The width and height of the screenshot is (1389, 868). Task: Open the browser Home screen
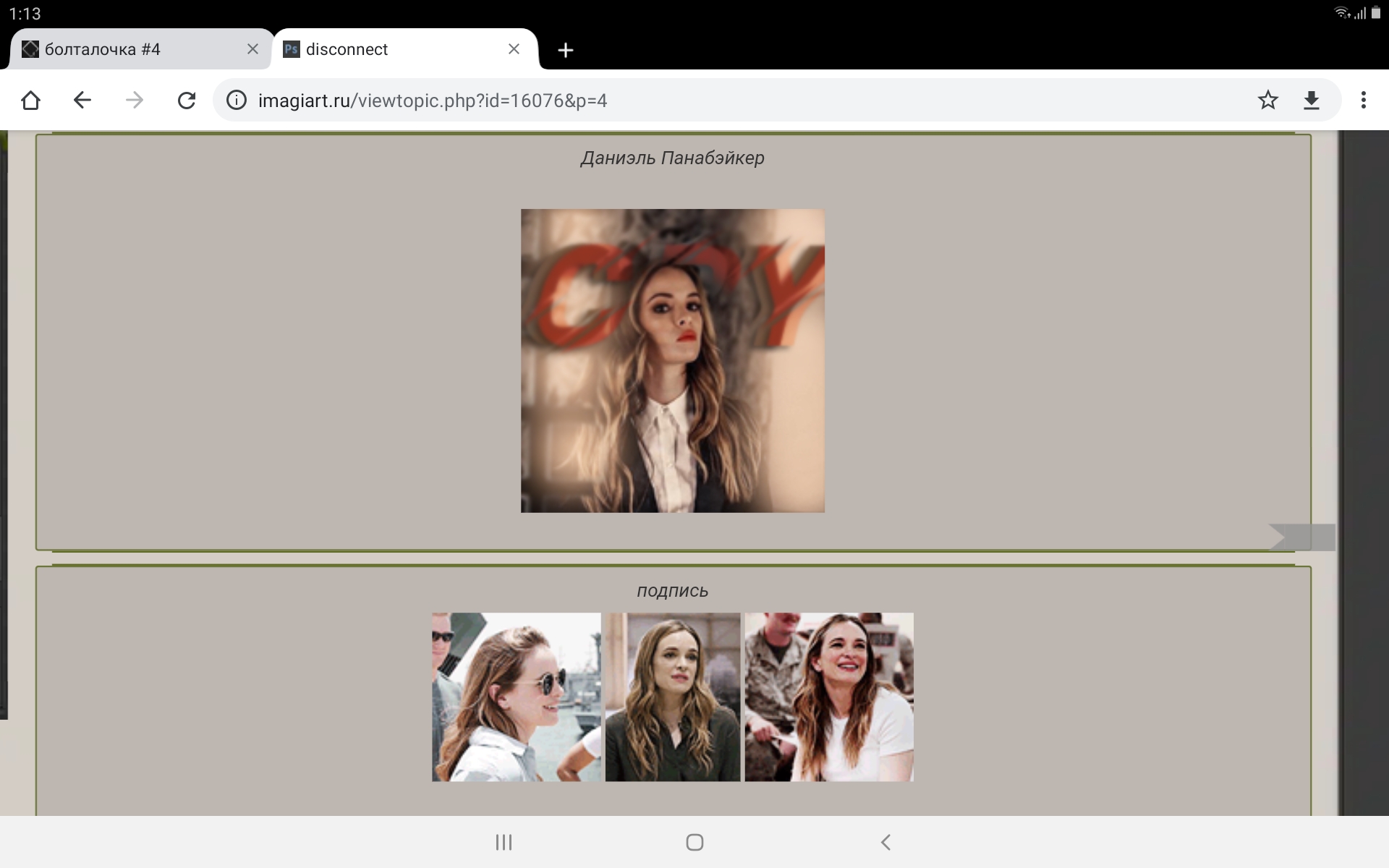click(30, 100)
